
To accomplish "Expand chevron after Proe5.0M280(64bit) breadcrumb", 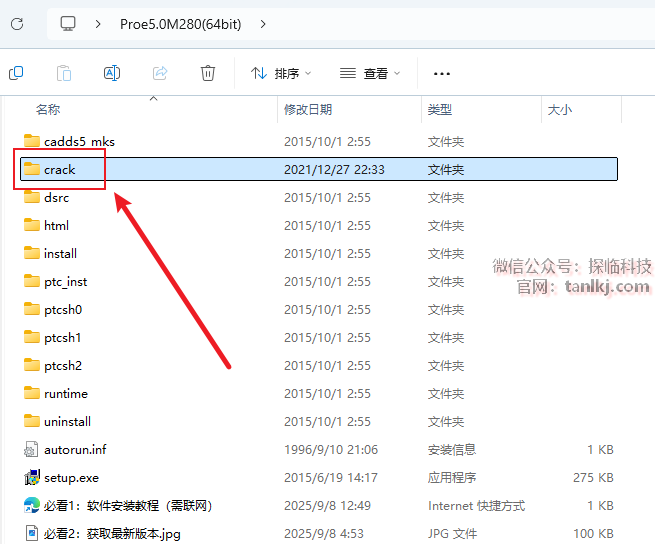I will pos(263,23).
